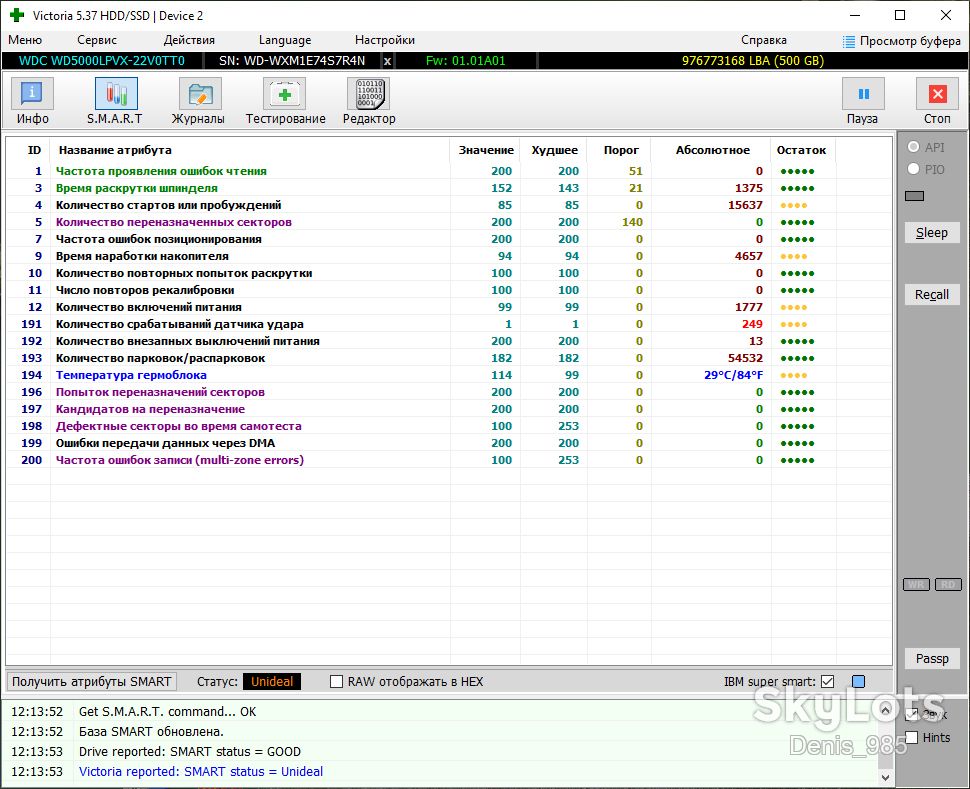The height and width of the screenshot is (789, 970).
Task: Click the Пауза pause icon
Action: [863, 94]
